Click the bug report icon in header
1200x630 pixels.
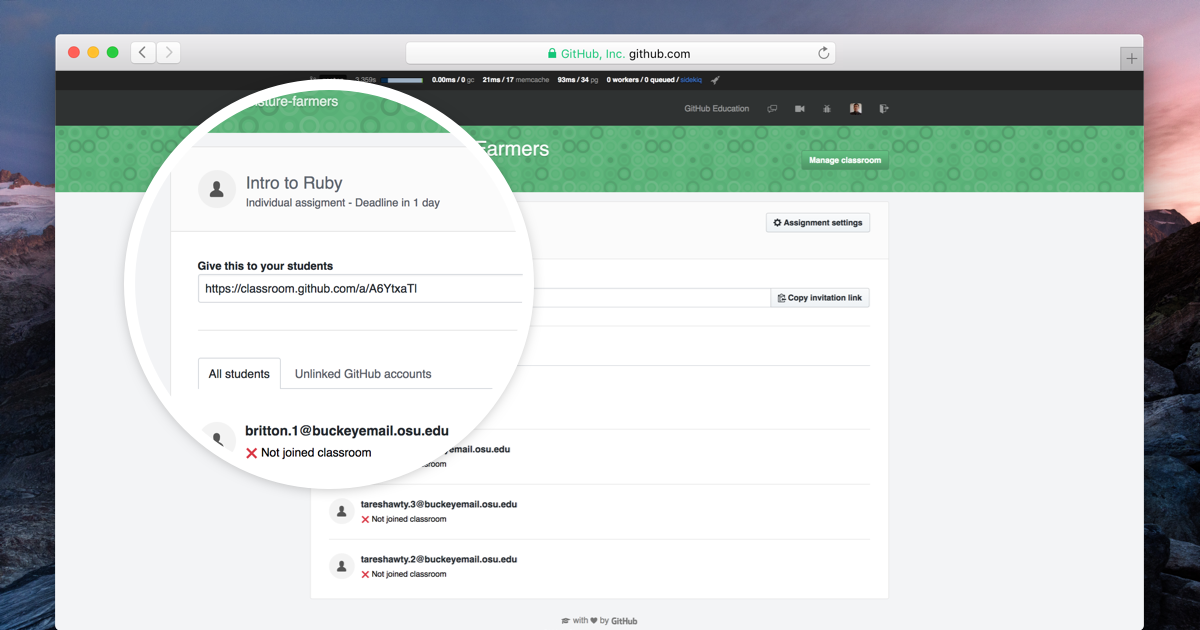click(x=827, y=109)
